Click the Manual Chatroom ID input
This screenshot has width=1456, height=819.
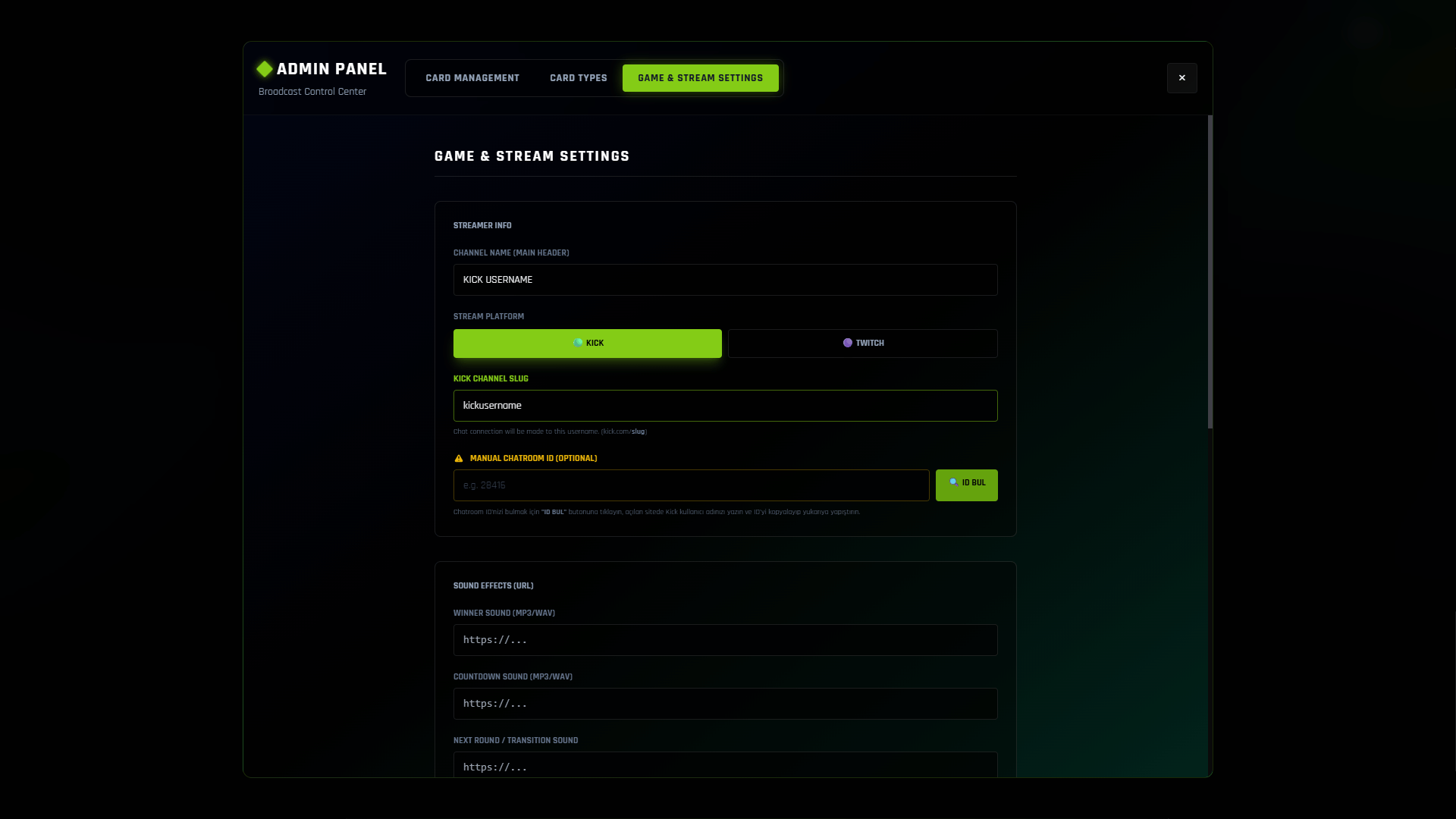click(691, 485)
